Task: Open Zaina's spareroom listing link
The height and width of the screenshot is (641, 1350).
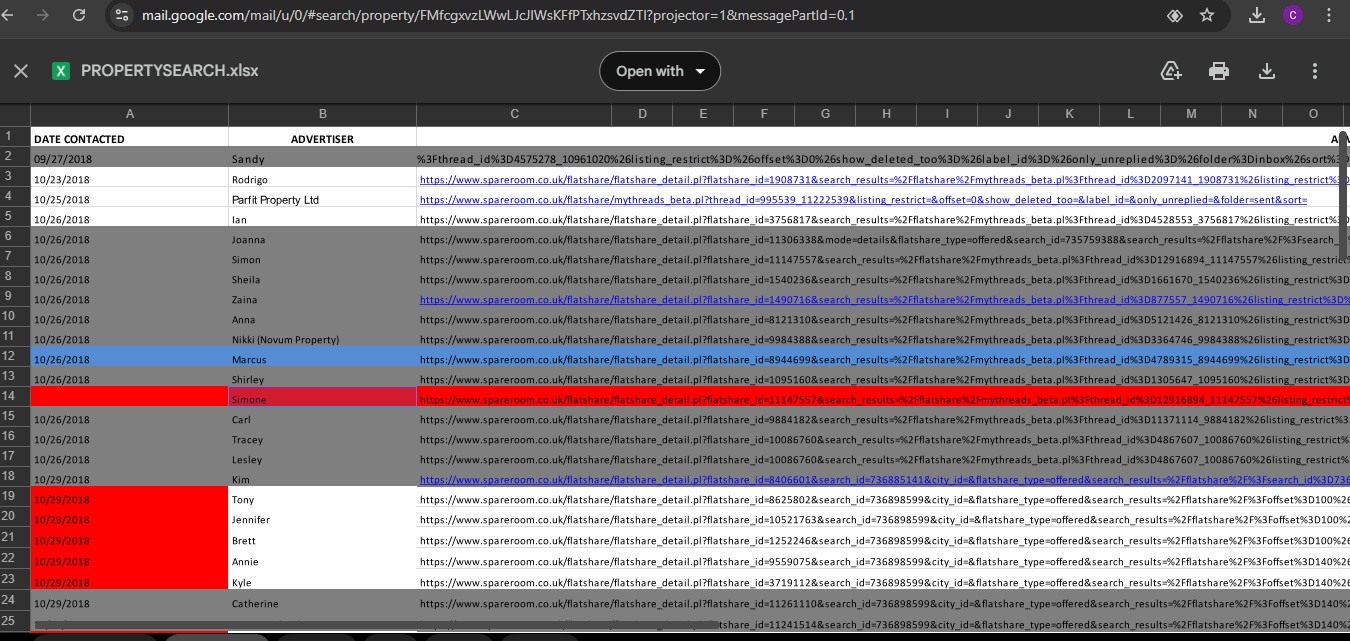Action: 883,300
